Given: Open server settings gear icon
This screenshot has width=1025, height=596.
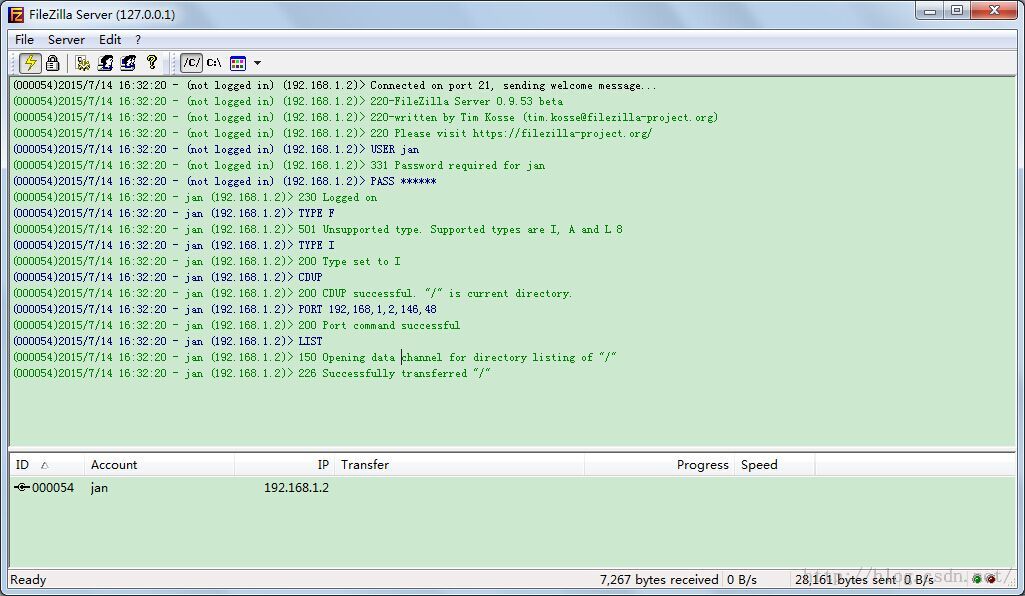Looking at the screenshot, I should click(82, 63).
